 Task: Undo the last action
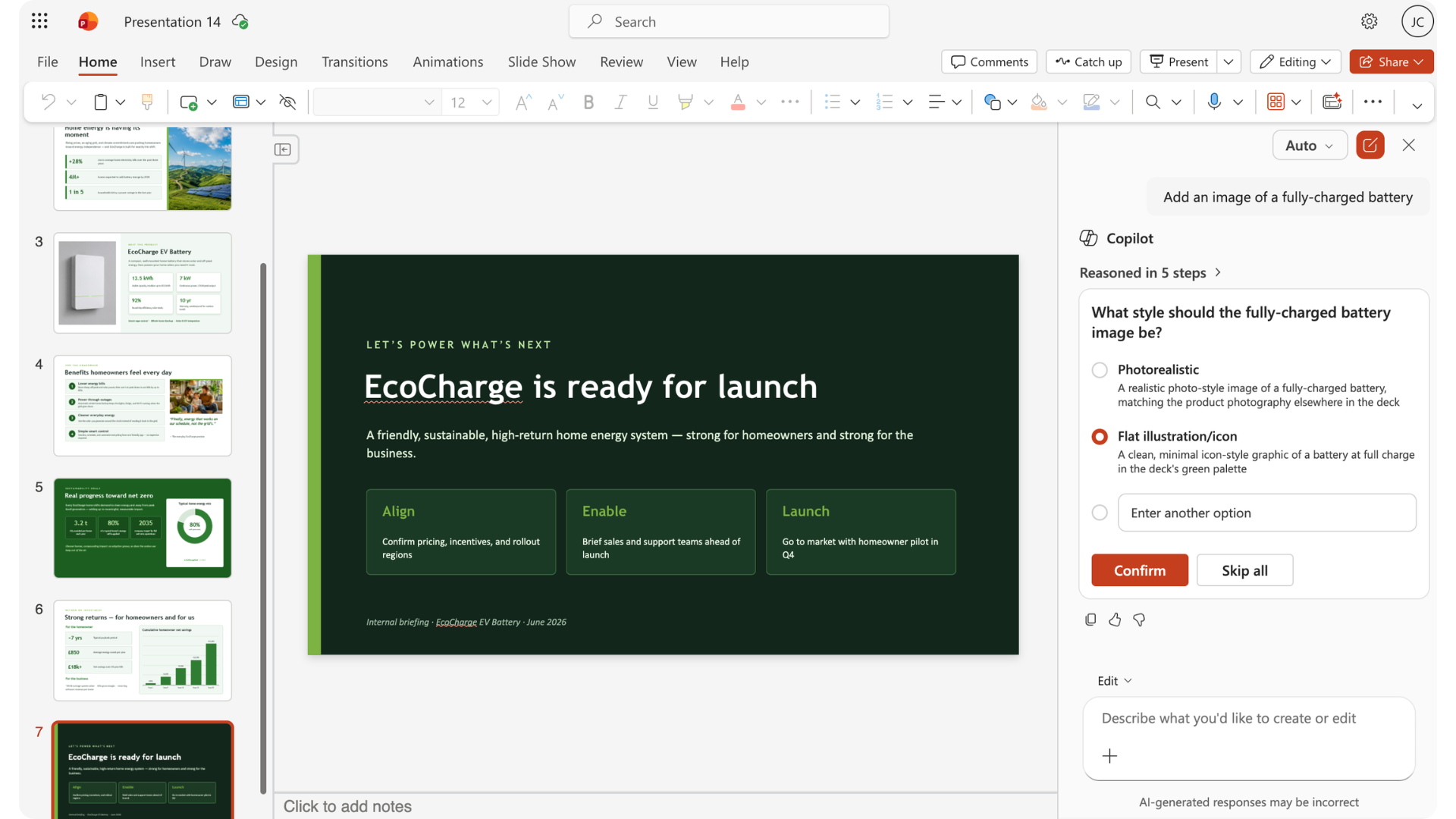pyautogui.click(x=49, y=102)
